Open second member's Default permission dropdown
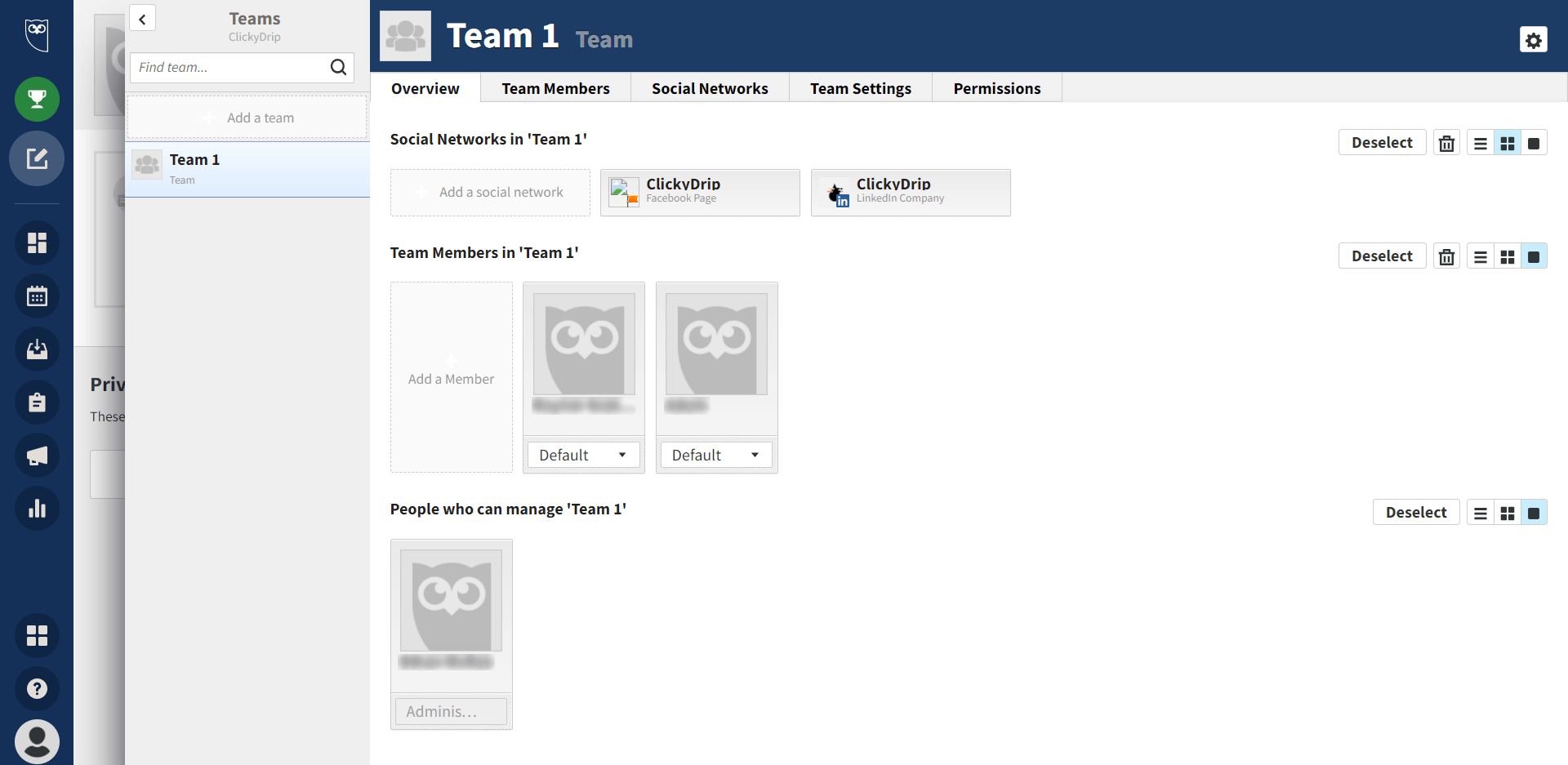Screen dimensions: 1568x765 716,455
